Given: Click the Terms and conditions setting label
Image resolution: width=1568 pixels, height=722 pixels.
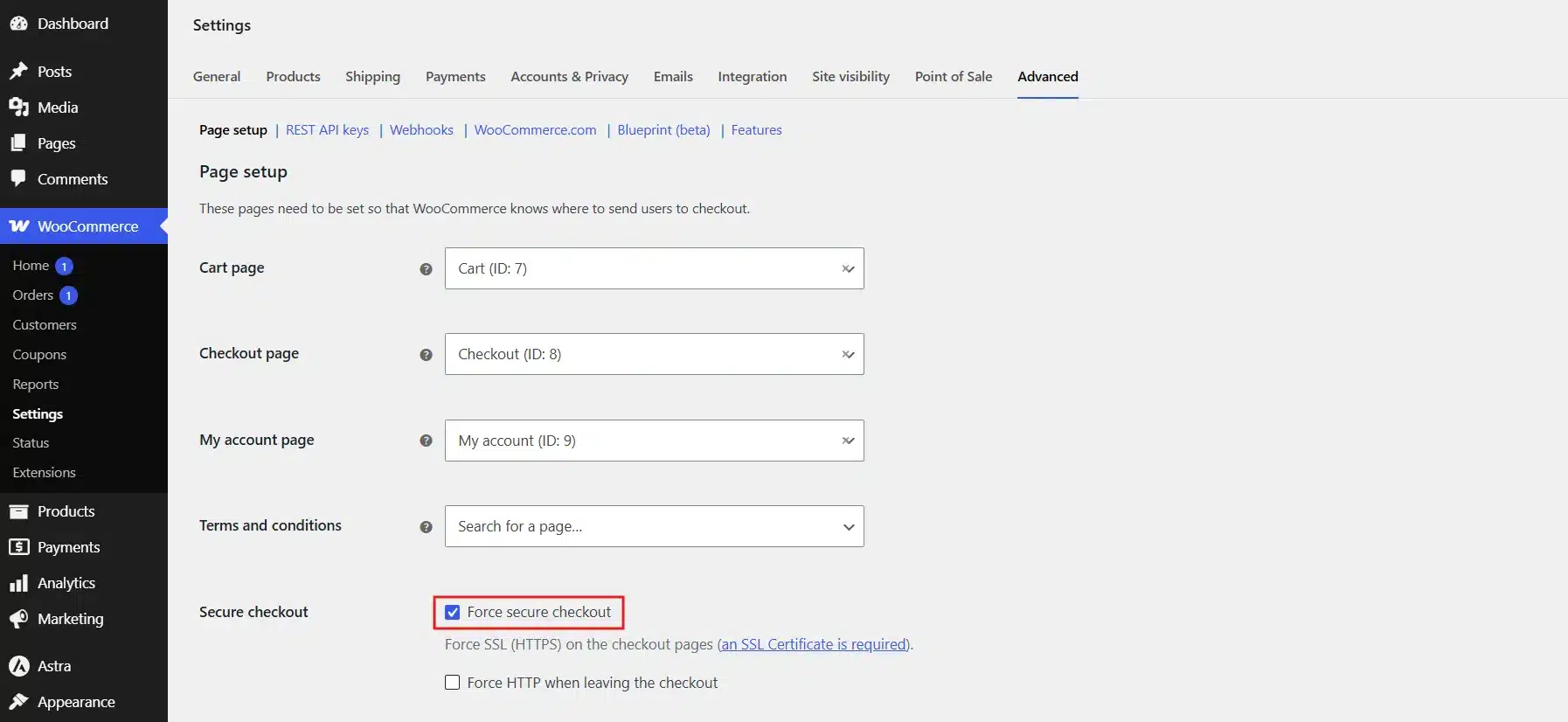Looking at the screenshot, I should 270,525.
